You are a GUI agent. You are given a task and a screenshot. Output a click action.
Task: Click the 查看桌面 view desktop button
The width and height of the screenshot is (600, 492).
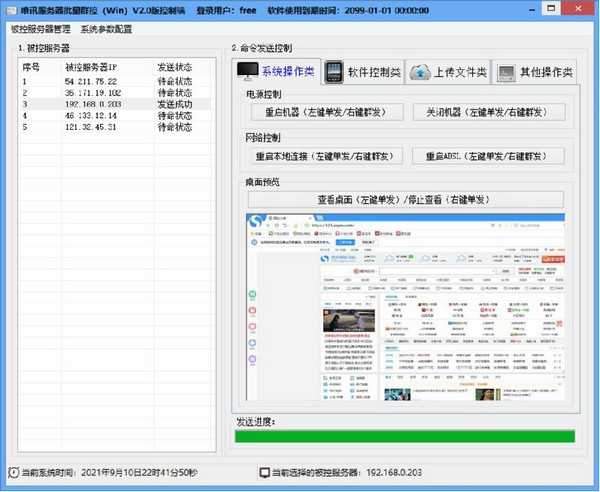pyautogui.click(x=404, y=200)
